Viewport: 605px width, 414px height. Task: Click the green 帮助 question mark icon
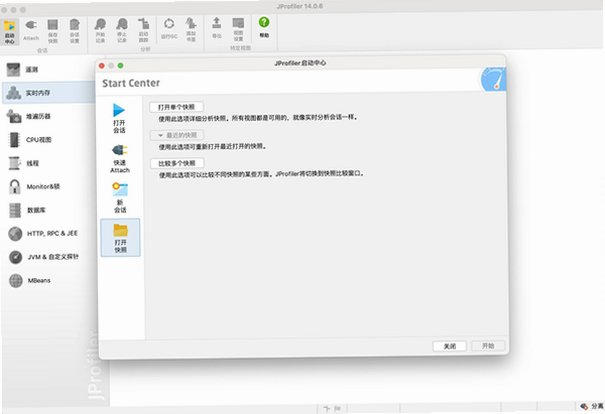pyautogui.click(x=264, y=22)
